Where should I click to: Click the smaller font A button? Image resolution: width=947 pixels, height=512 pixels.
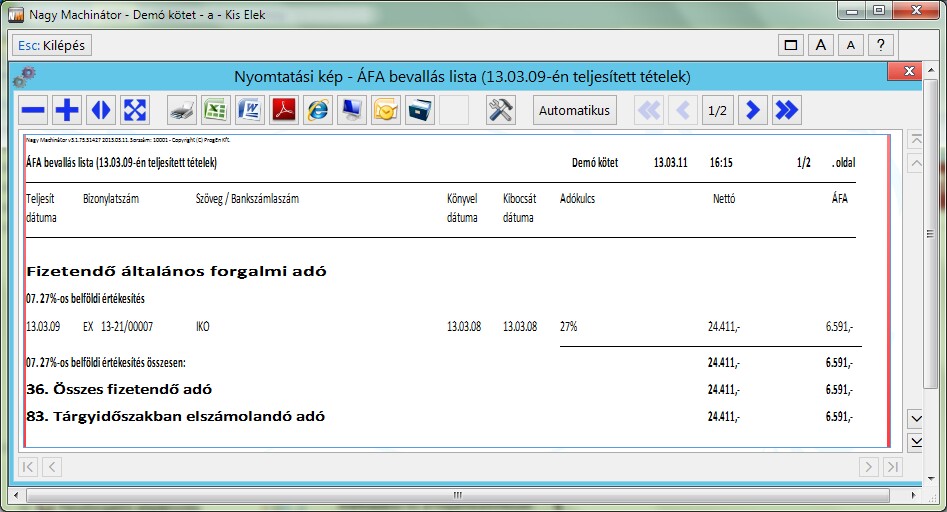[x=850, y=45]
